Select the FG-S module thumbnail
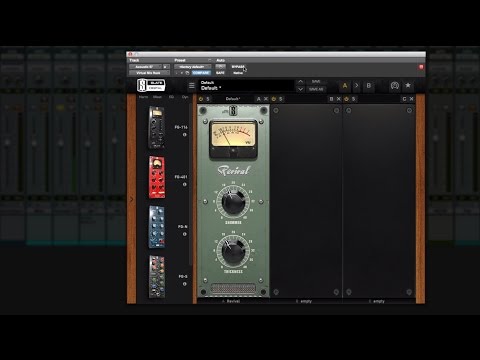Viewport: 480px width, 360px height. 157,277
